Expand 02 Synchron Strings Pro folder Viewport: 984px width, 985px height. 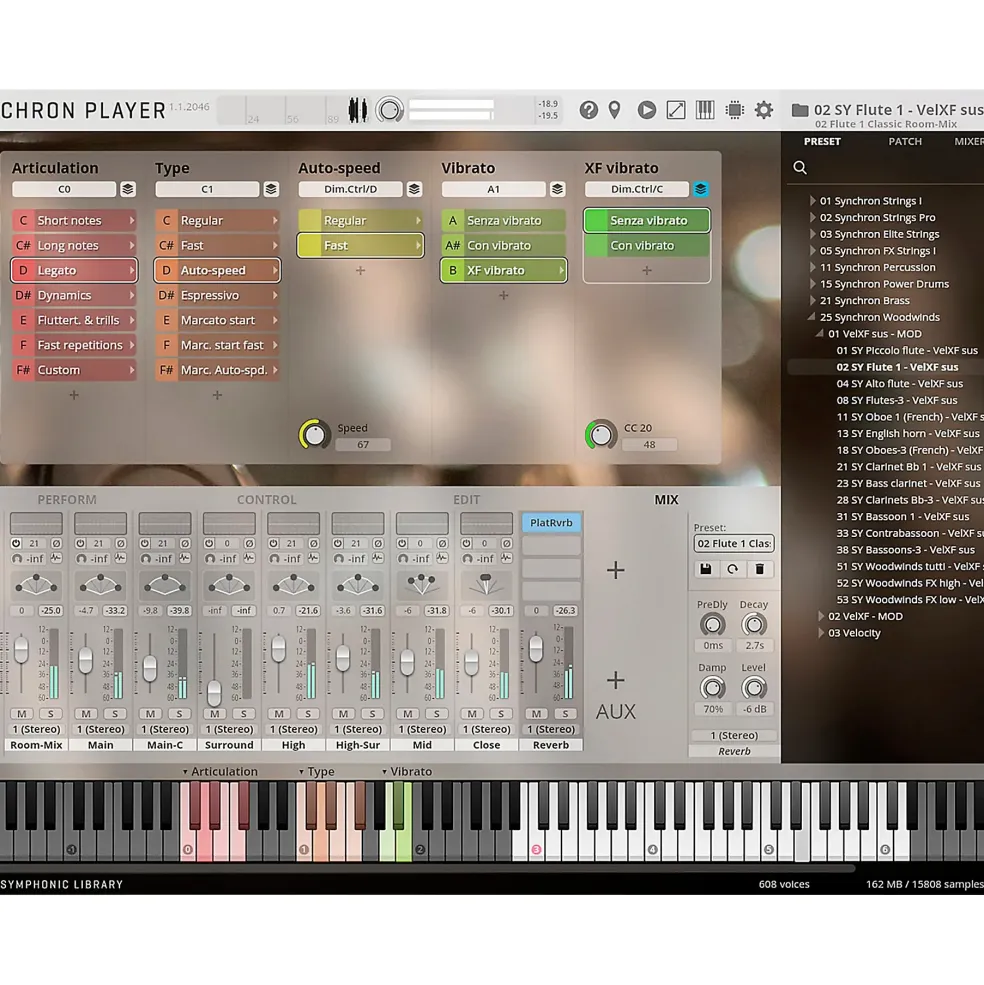pos(812,217)
